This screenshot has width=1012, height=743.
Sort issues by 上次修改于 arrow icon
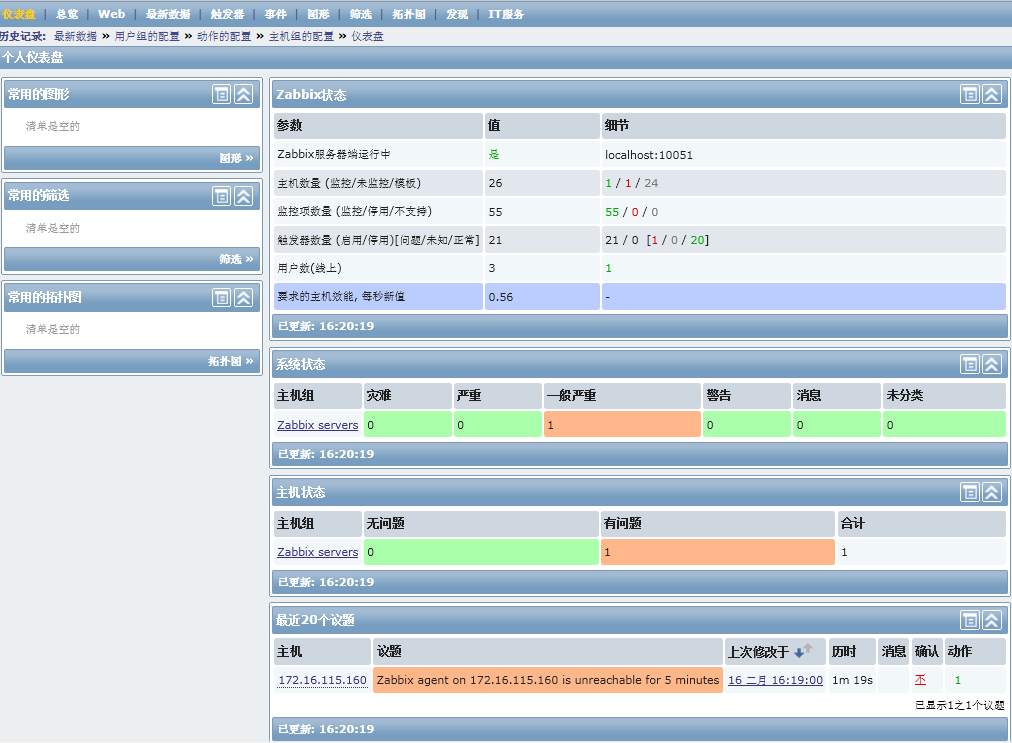coord(803,651)
